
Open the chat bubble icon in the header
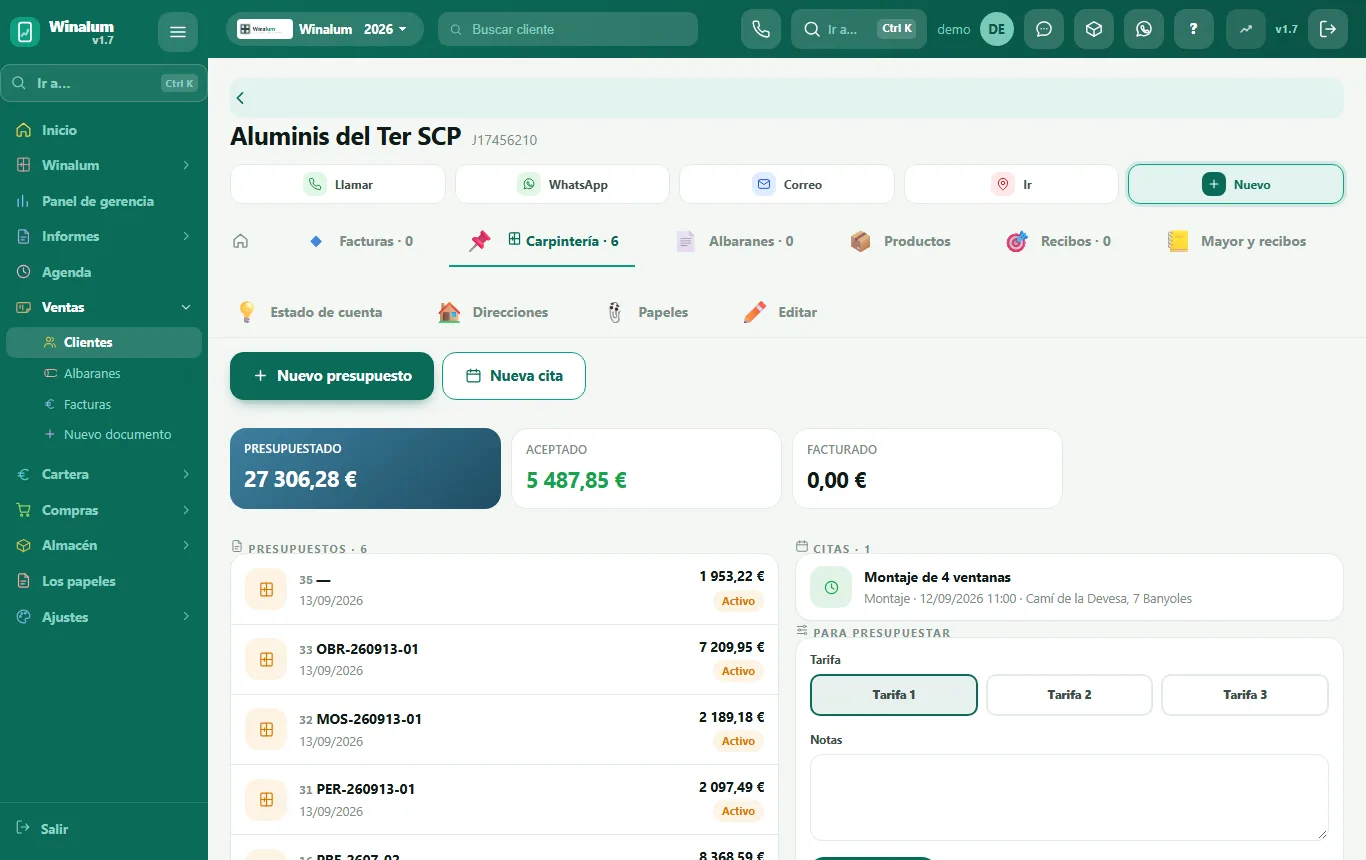point(1044,29)
